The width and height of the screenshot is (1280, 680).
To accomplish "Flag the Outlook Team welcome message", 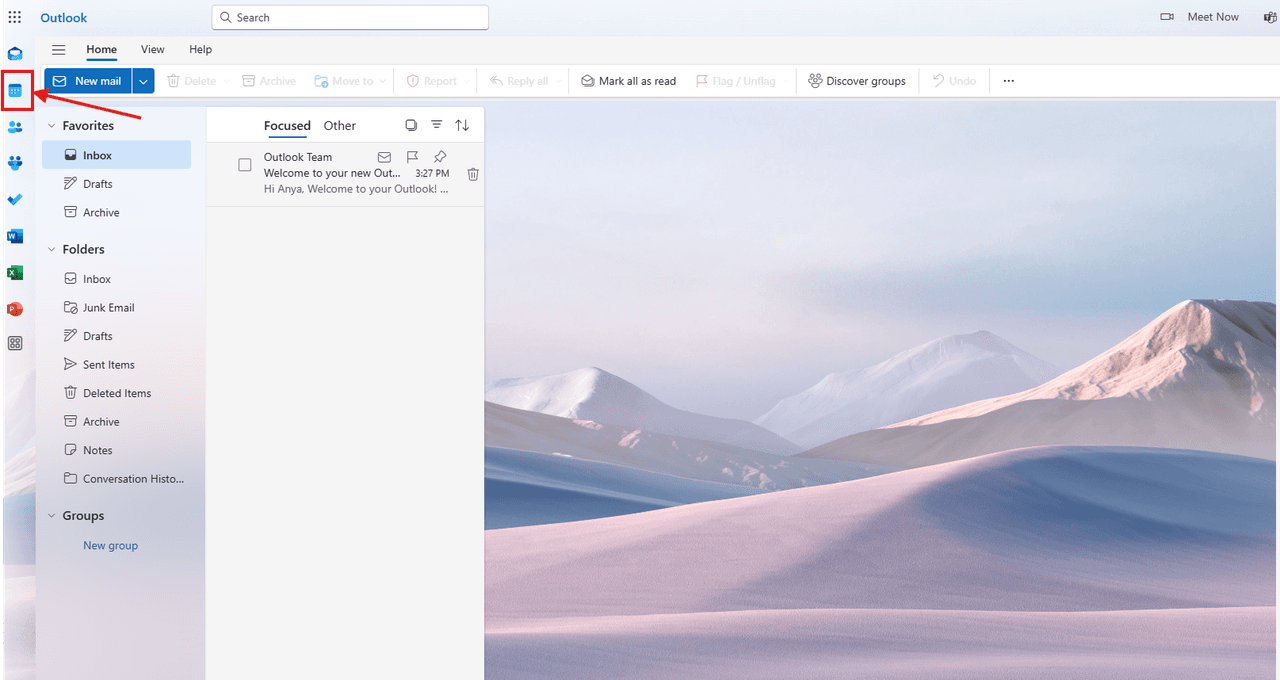I will tap(411, 157).
